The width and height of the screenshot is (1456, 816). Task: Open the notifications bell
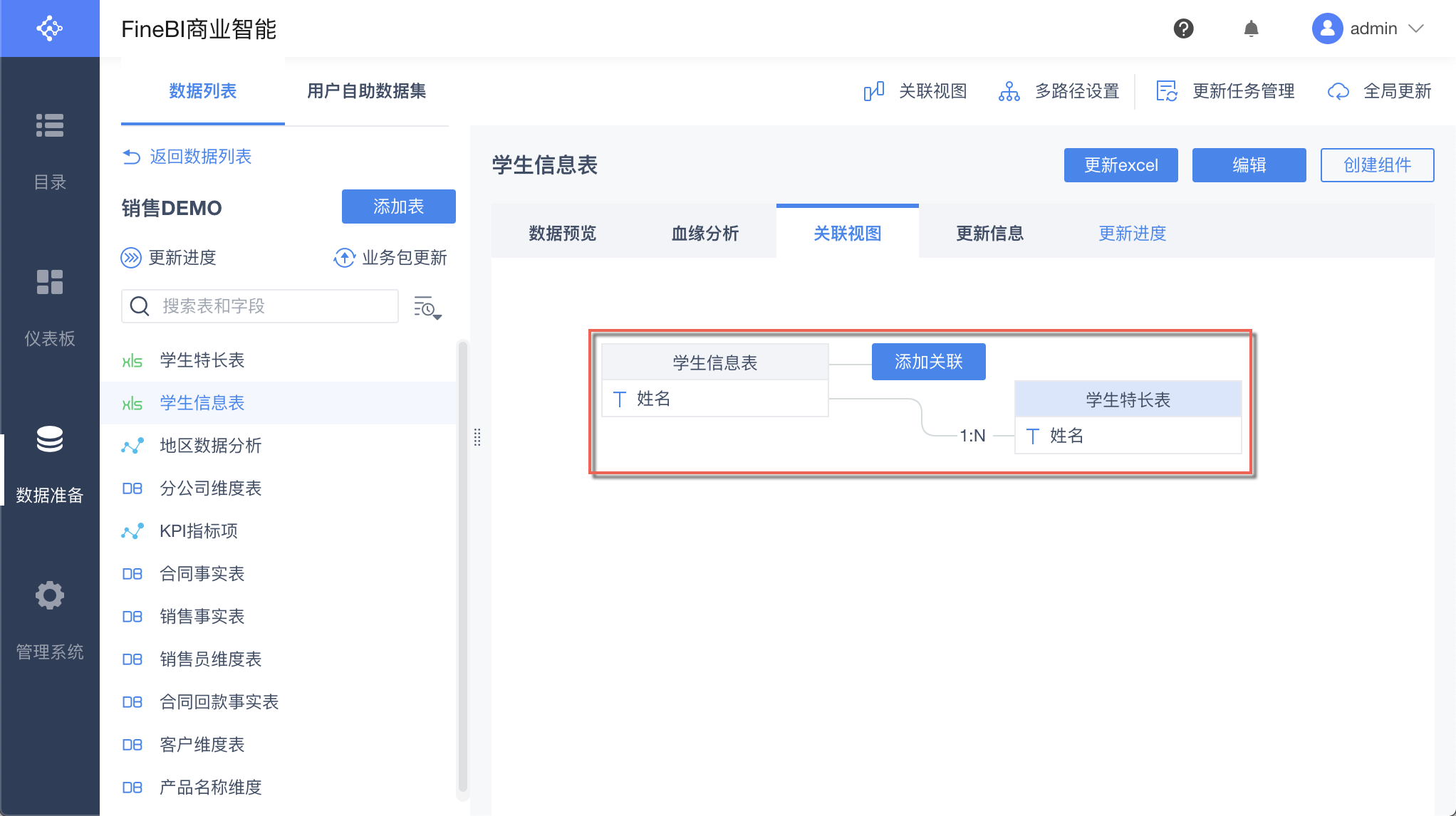click(x=1251, y=28)
